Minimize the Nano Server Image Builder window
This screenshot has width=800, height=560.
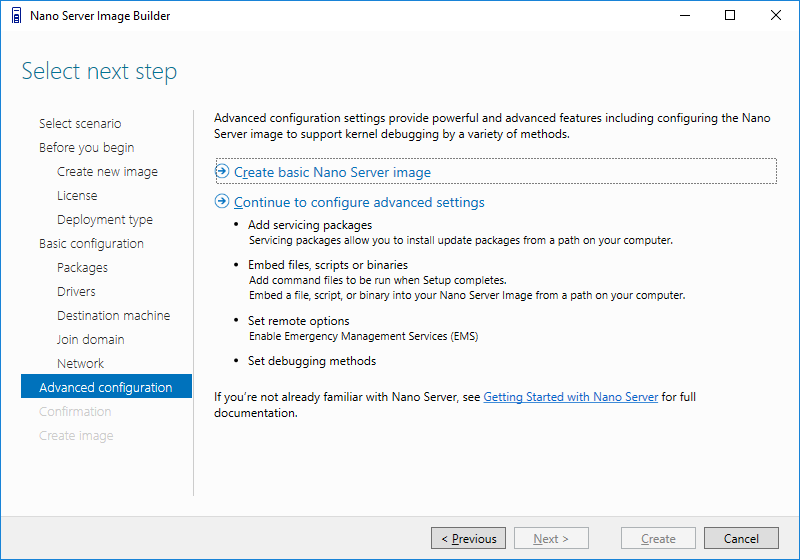coord(685,15)
